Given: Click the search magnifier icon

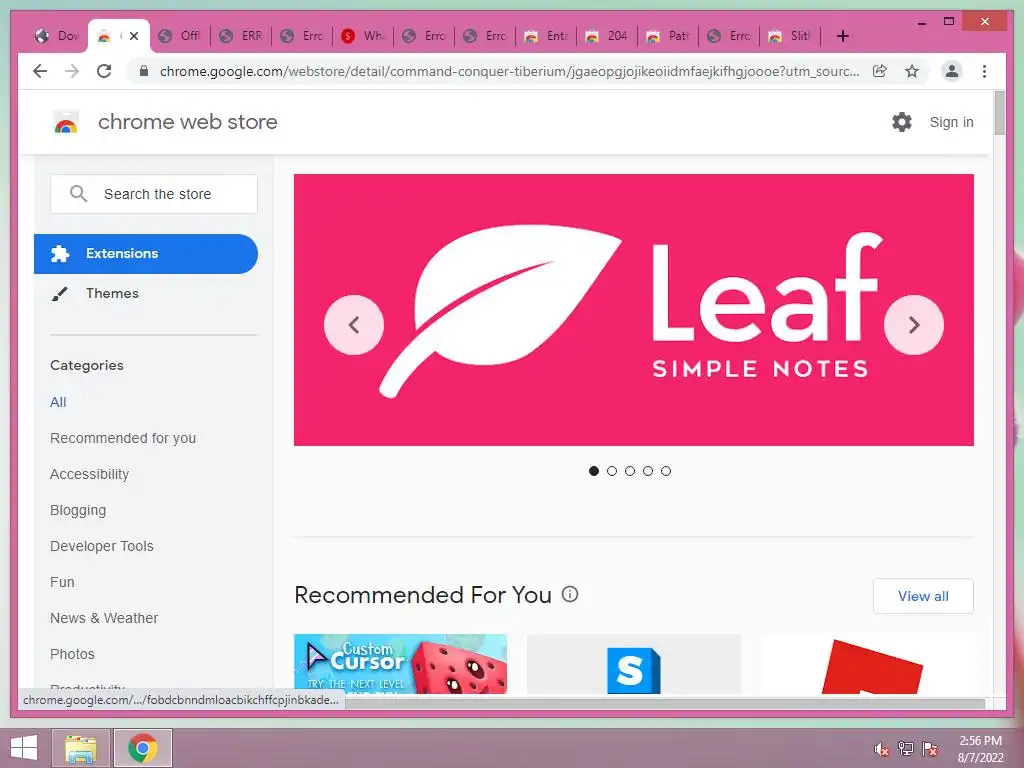Looking at the screenshot, I should 78,194.
